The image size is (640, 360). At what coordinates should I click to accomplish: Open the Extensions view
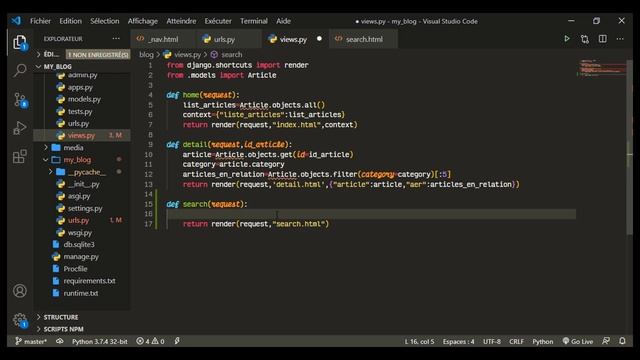[20, 156]
